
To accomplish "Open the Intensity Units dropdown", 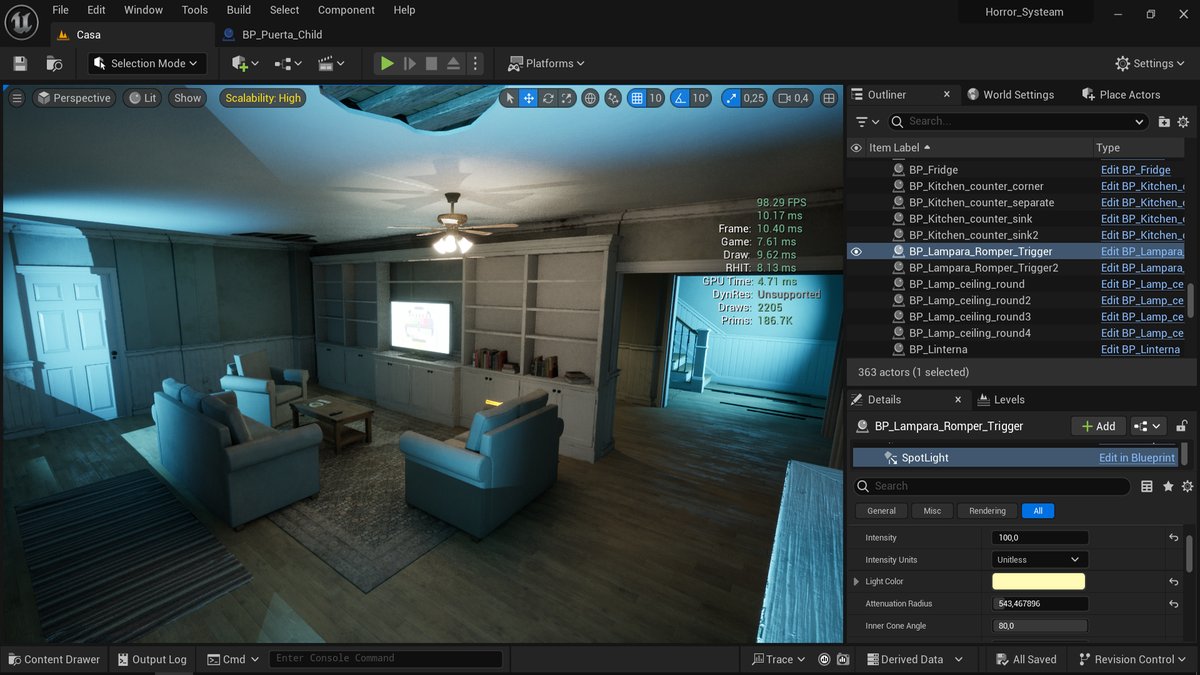I will pos(1040,560).
